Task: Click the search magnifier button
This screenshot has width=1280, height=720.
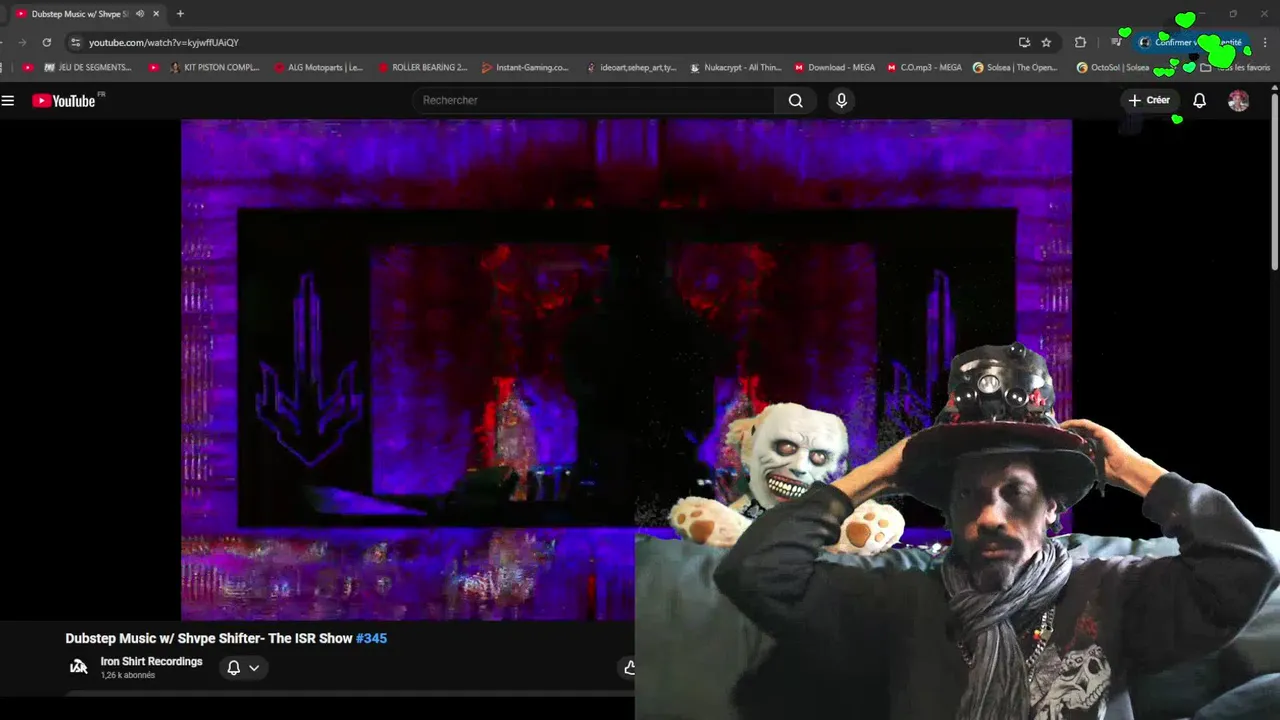Action: 795,100
